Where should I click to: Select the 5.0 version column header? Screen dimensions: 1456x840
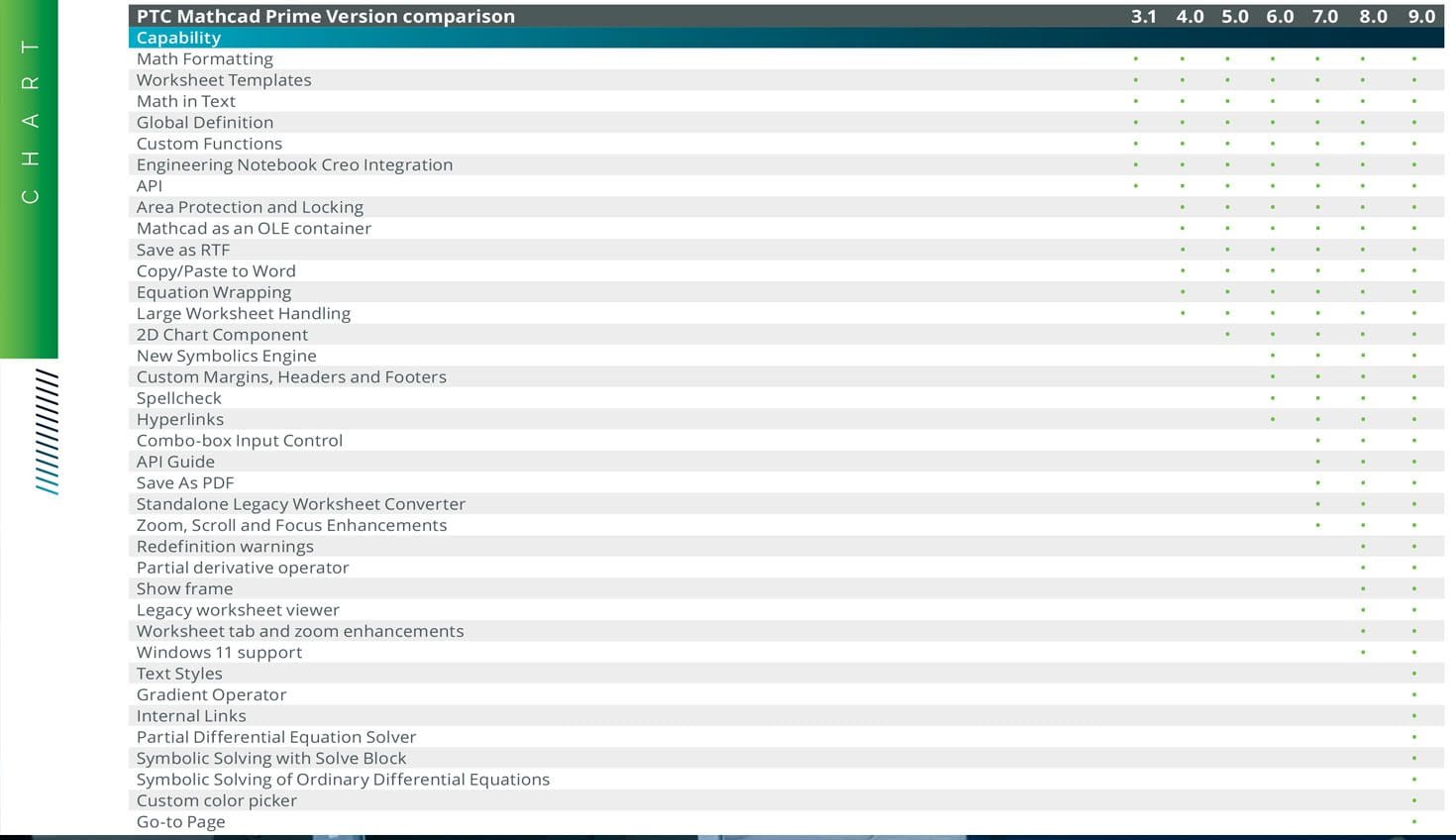[1235, 16]
